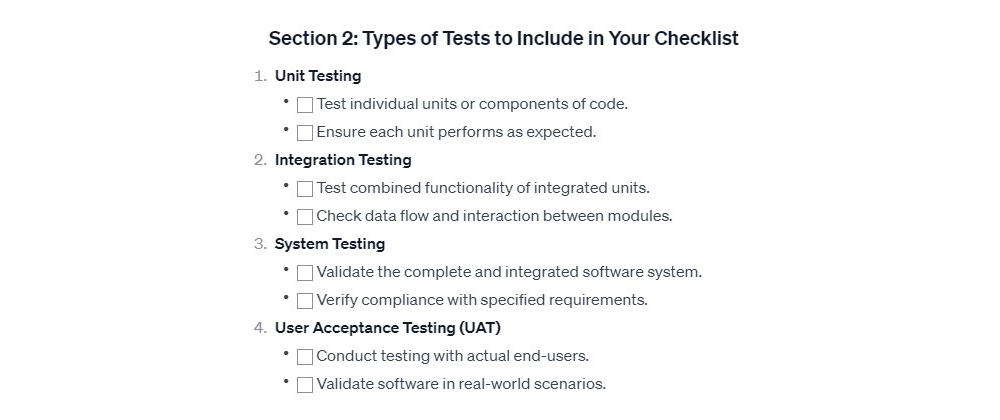Click text 'Check data flow and interaction between modules'
Viewport: 1000px width, 420px height.
(494, 216)
